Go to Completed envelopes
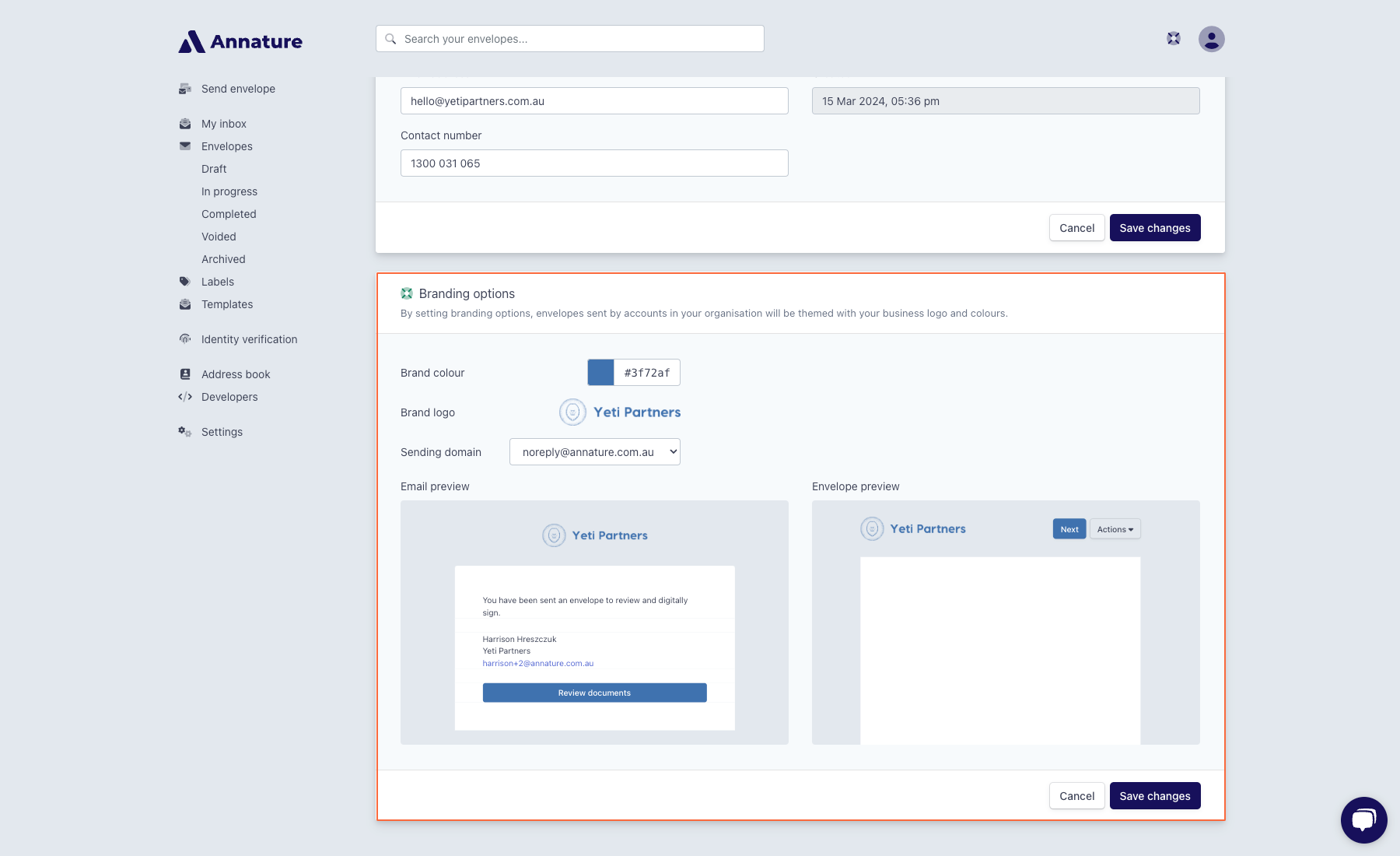 click(229, 214)
